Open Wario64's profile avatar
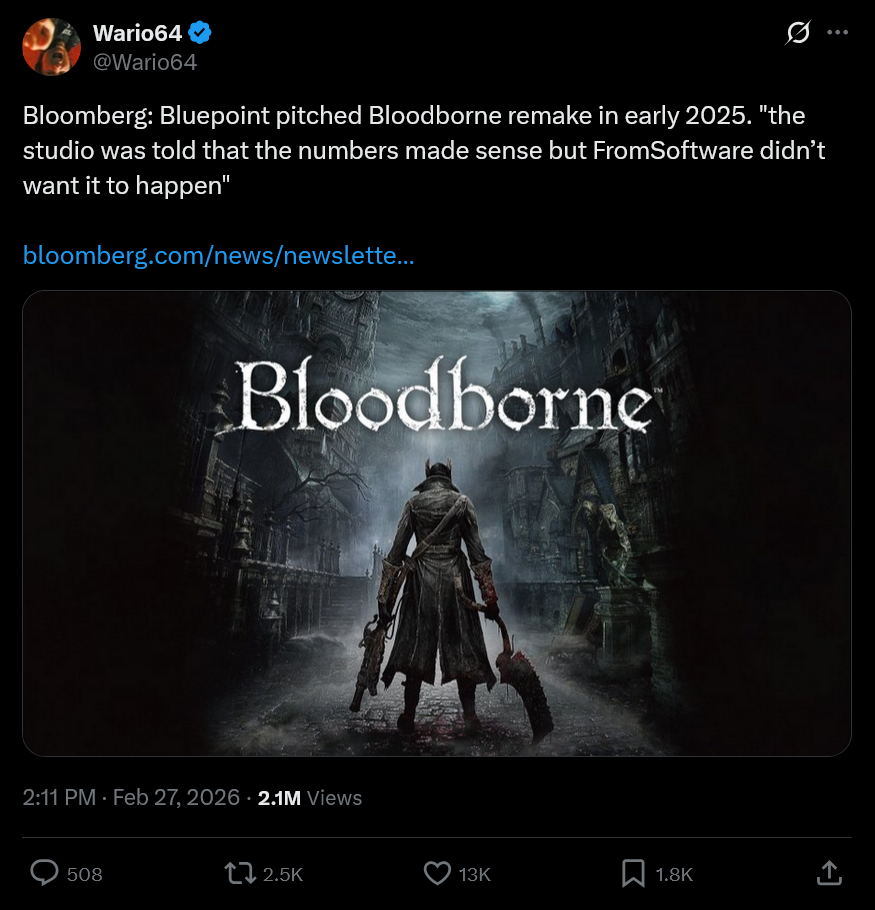875x910 pixels. point(51,47)
